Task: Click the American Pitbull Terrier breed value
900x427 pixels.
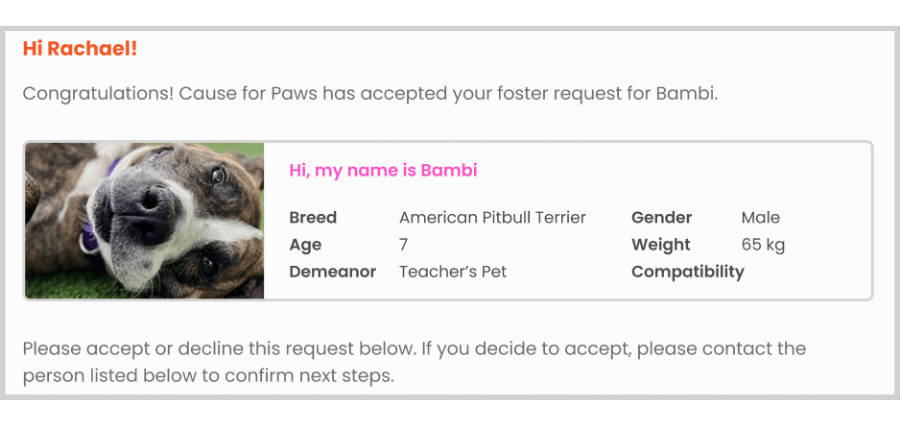Action: [x=492, y=218]
